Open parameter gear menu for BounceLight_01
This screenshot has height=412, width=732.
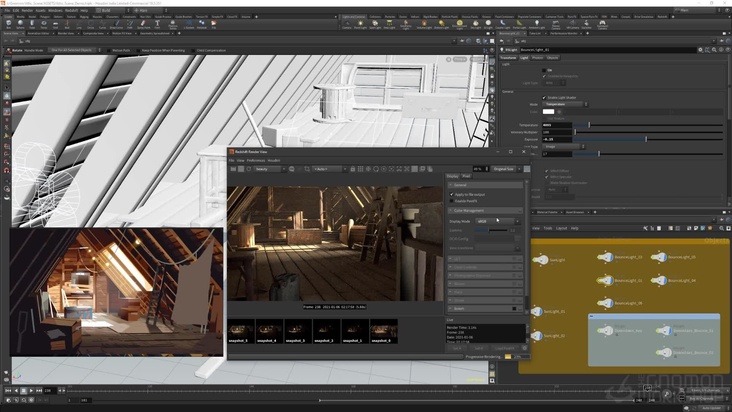[x=700, y=49]
